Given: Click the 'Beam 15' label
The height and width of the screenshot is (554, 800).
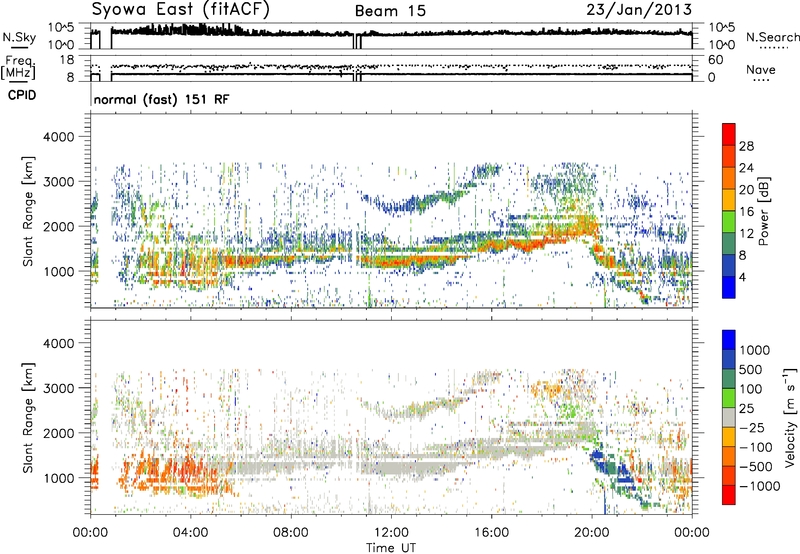Looking at the screenshot, I should (390, 11).
